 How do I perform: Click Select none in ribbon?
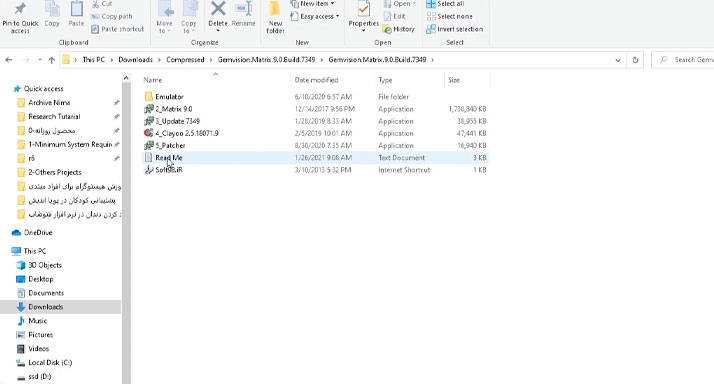tap(450, 16)
